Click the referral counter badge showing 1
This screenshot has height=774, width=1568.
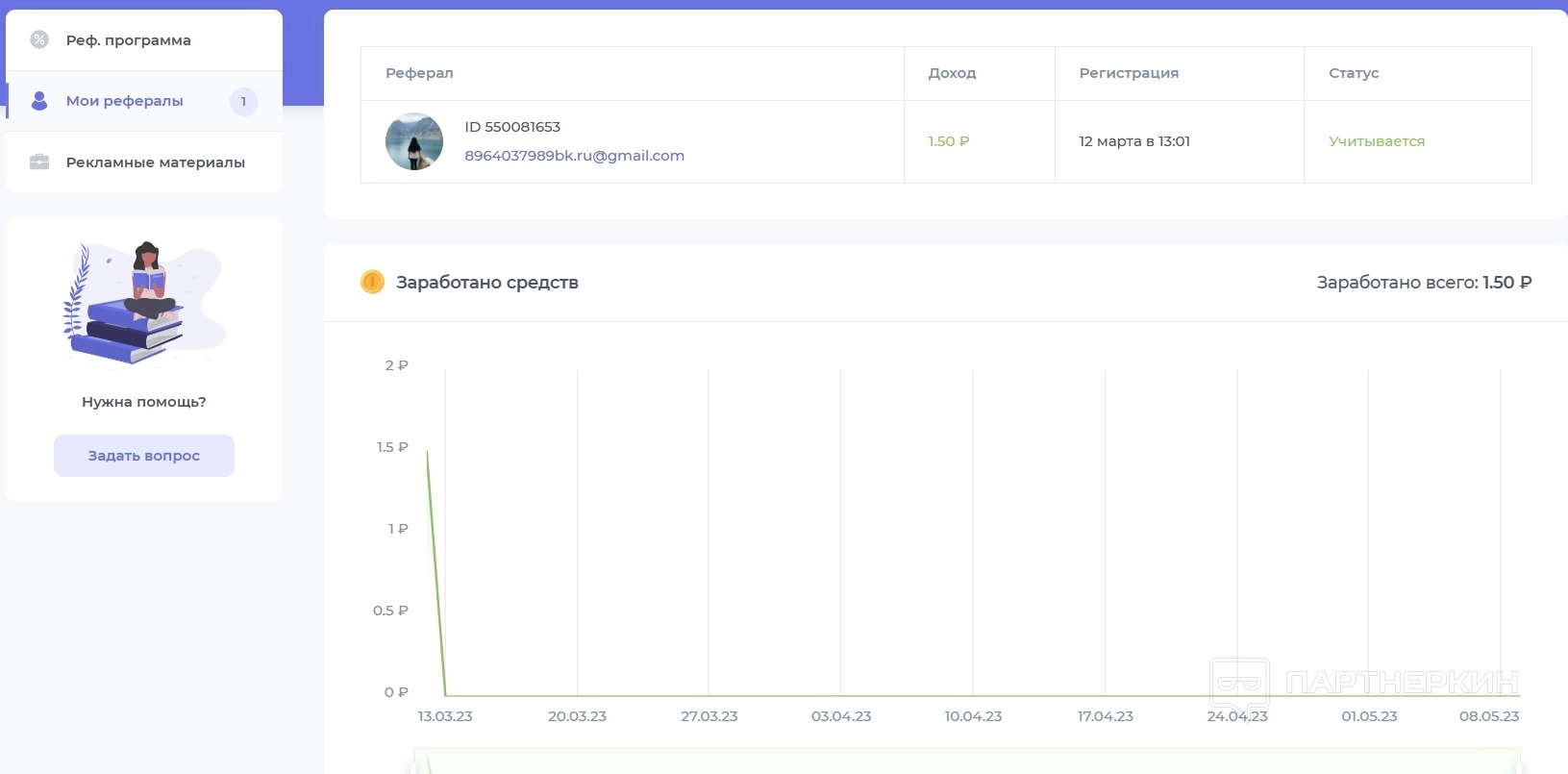(x=244, y=101)
